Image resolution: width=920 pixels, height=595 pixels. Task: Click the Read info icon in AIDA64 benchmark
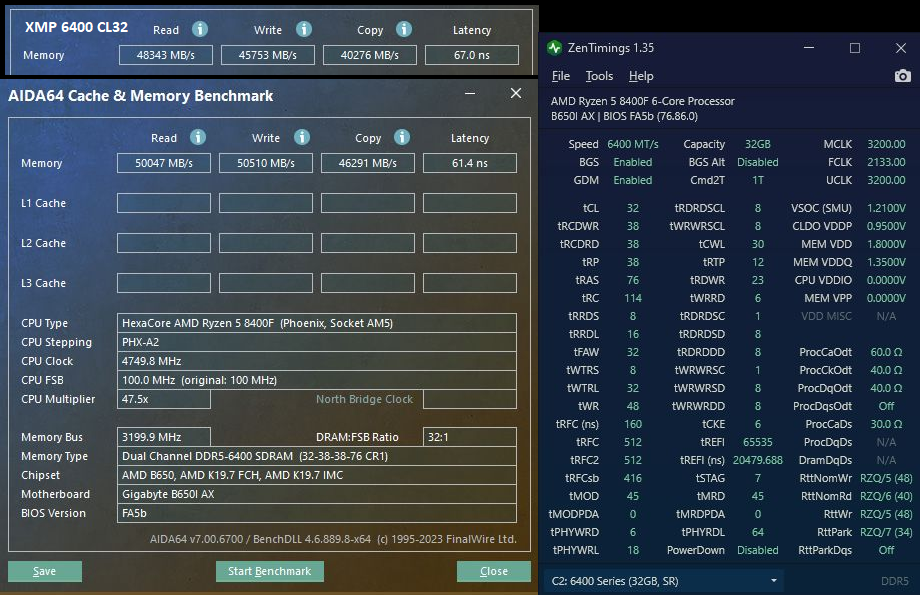pos(198,137)
